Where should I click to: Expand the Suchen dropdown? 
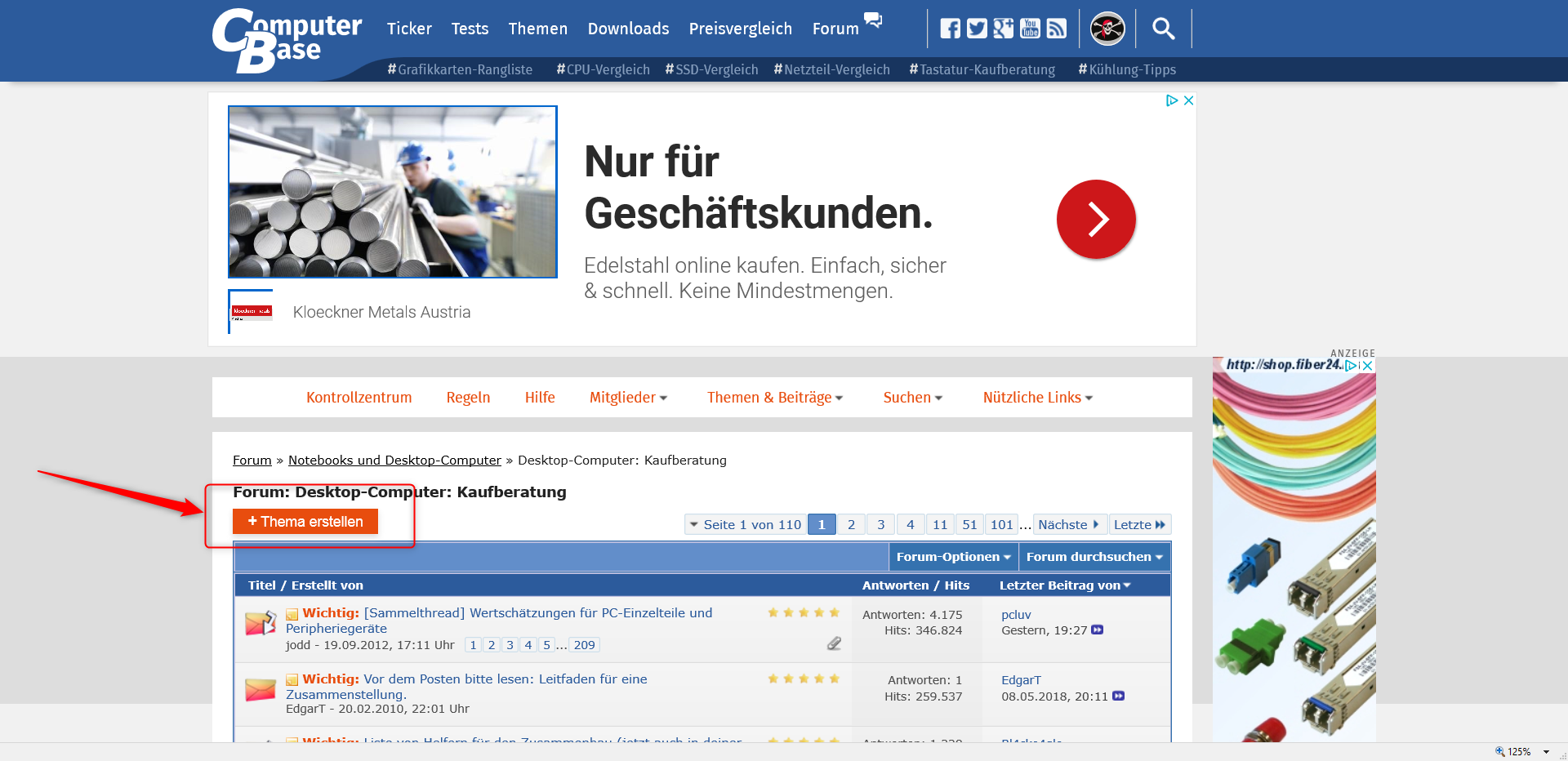click(912, 398)
